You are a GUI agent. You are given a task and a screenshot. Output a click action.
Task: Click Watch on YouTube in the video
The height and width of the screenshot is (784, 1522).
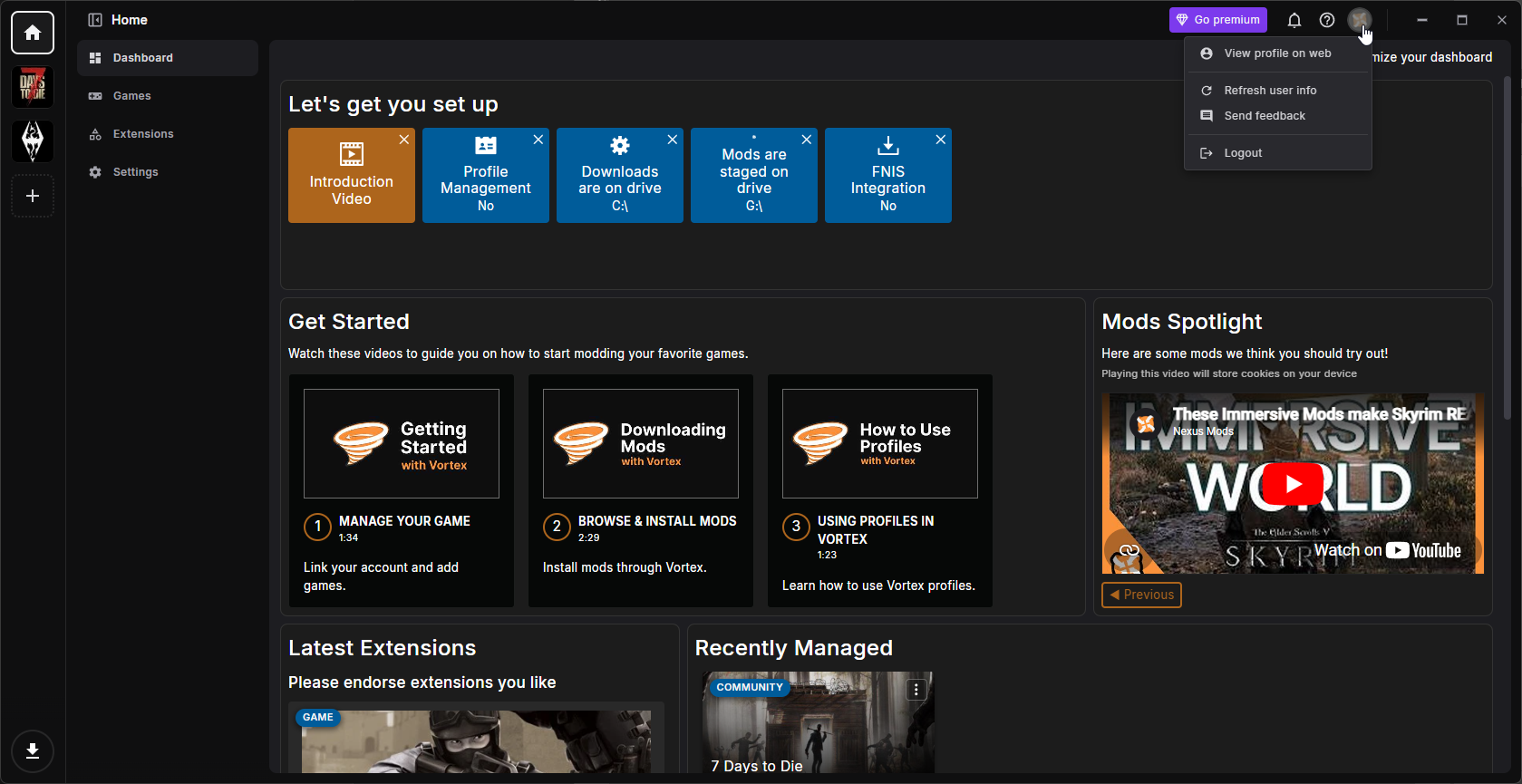[1388, 550]
